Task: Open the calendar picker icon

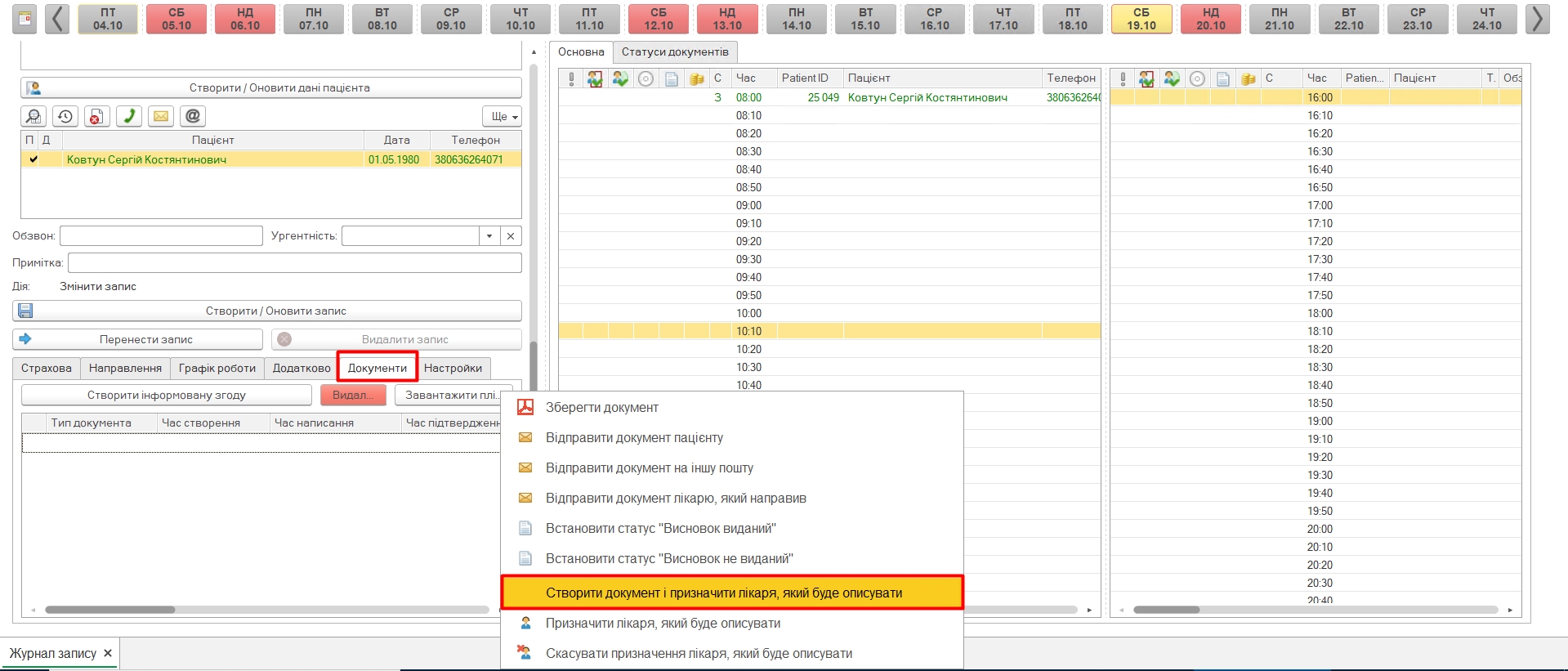Action: [x=25, y=18]
